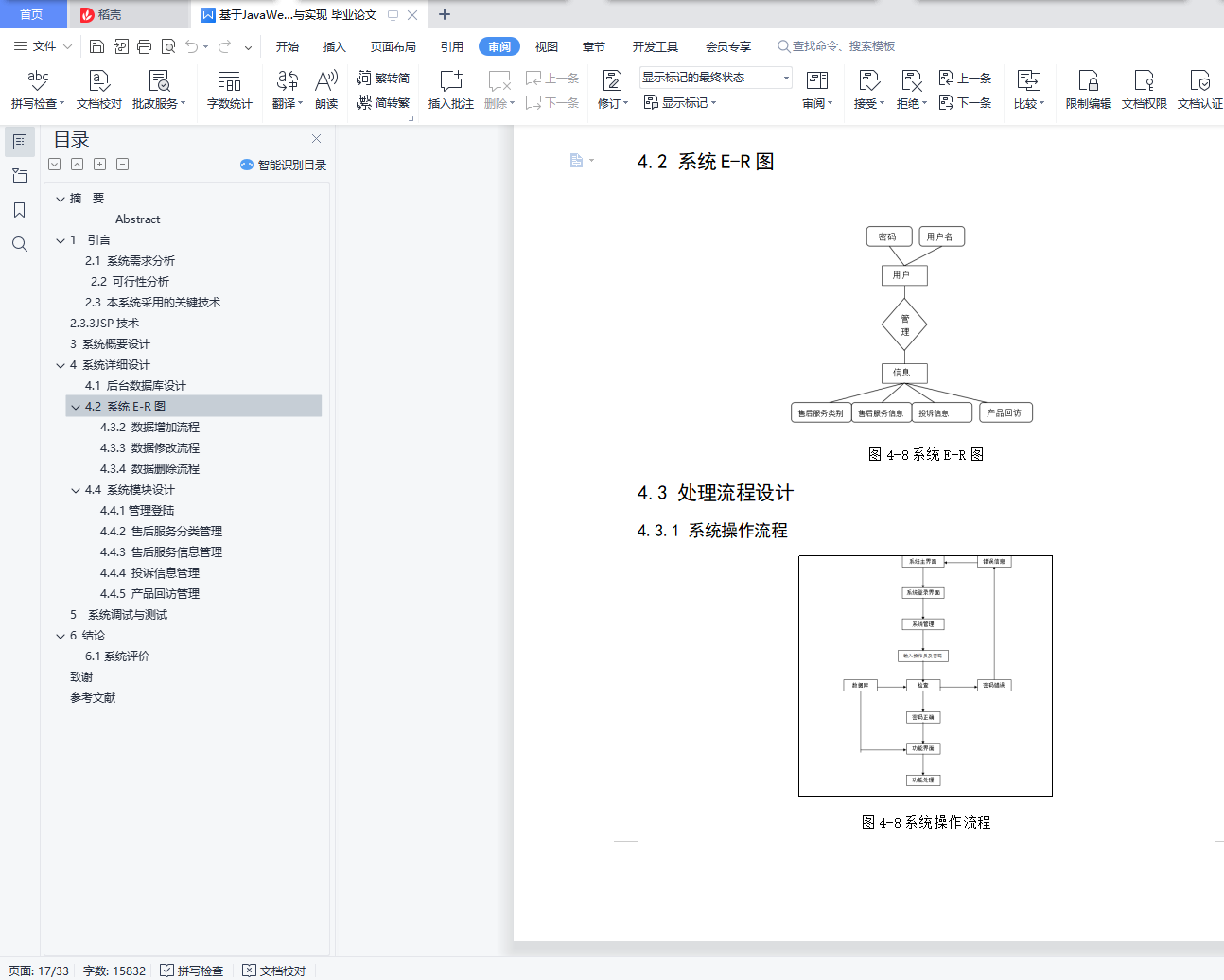Start 朗读 read-aloud
The width and height of the screenshot is (1224, 980).
point(326,90)
